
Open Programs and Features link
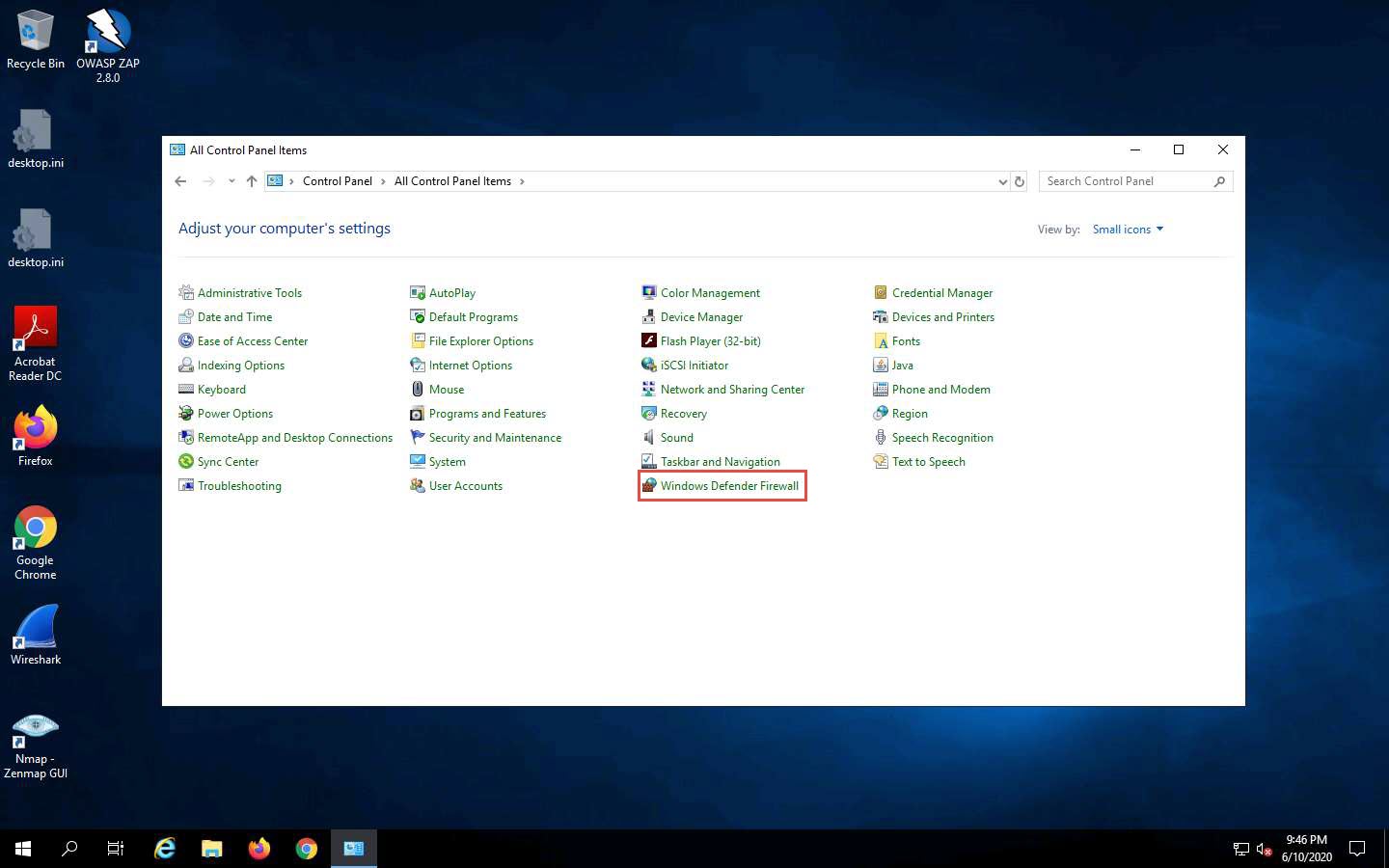click(x=487, y=414)
